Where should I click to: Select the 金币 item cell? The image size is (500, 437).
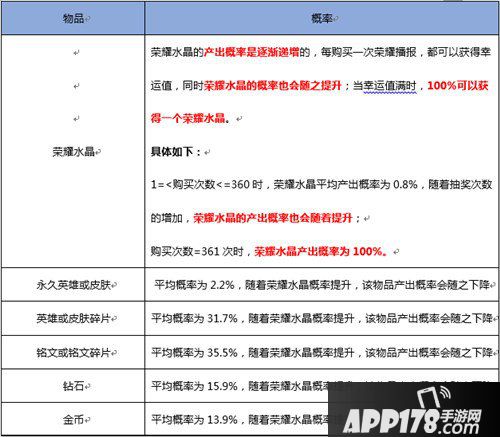coord(73,419)
